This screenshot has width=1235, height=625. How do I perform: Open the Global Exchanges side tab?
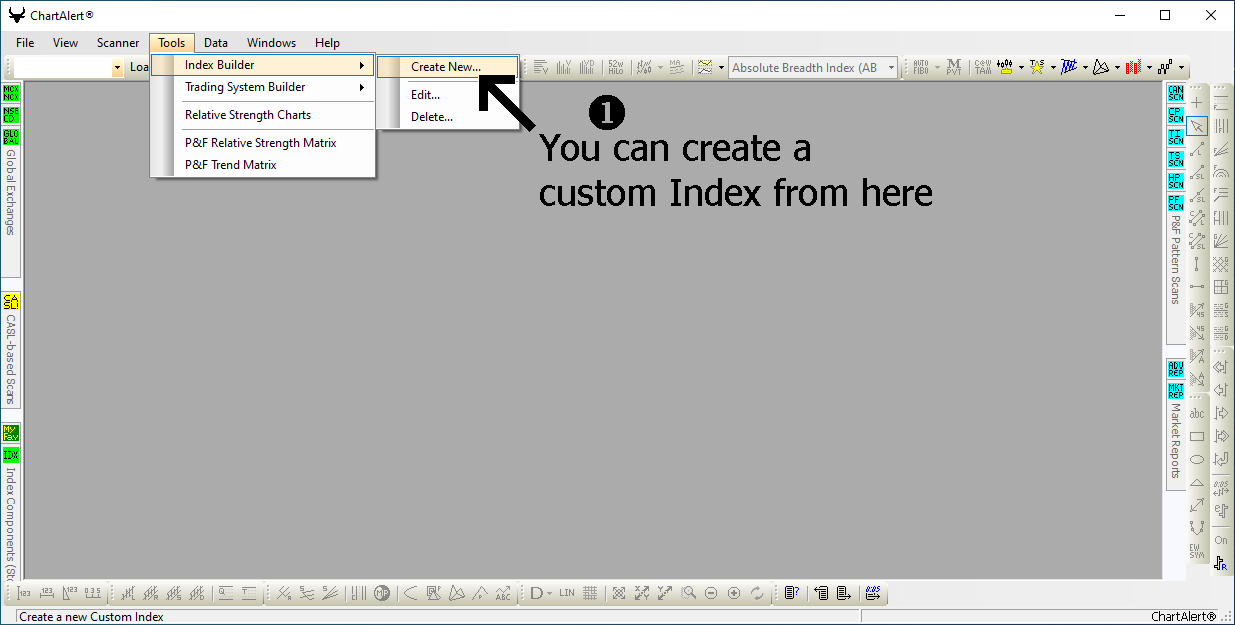[11, 192]
